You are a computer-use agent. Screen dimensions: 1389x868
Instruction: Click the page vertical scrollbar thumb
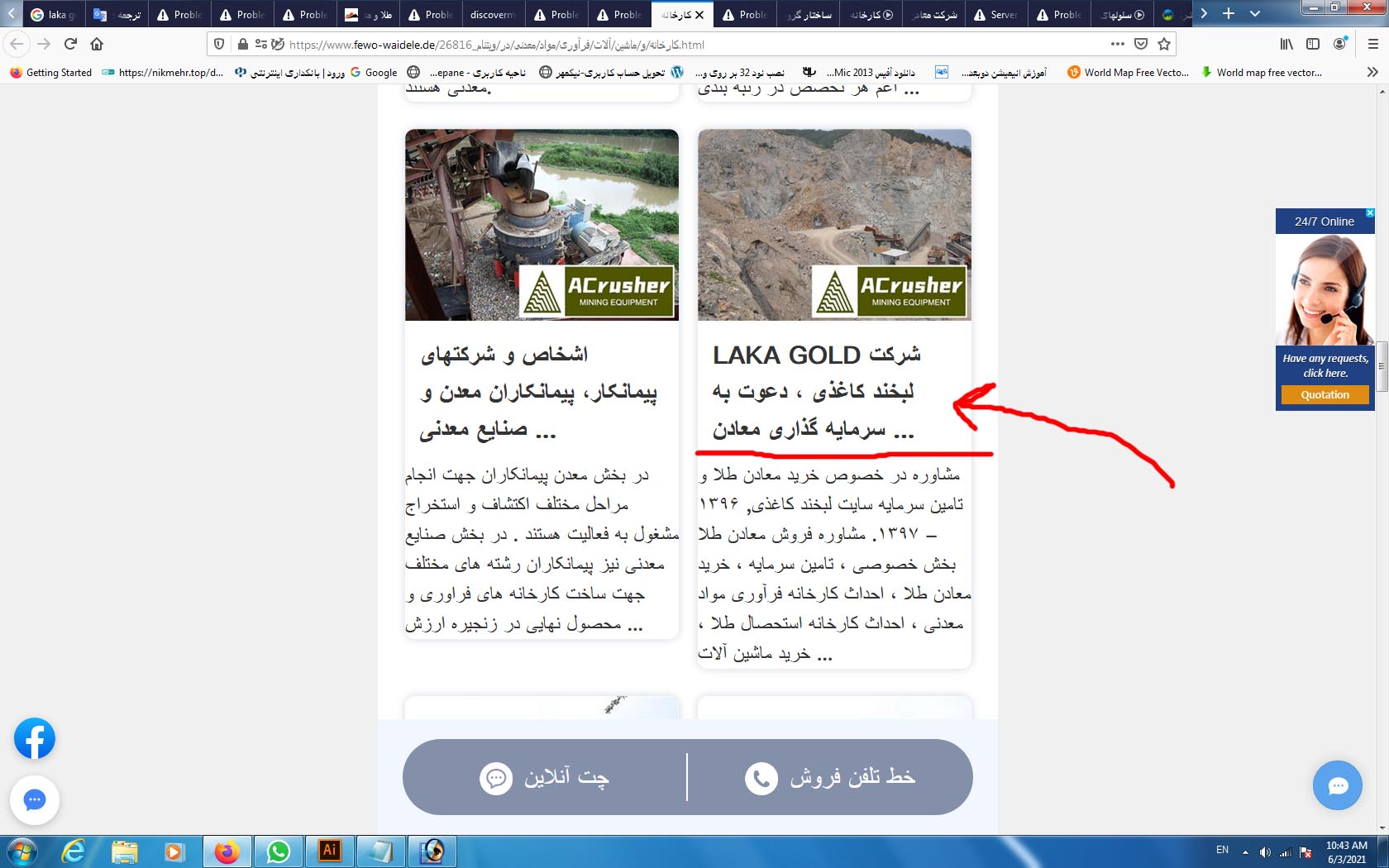pyautogui.click(x=1382, y=366)
